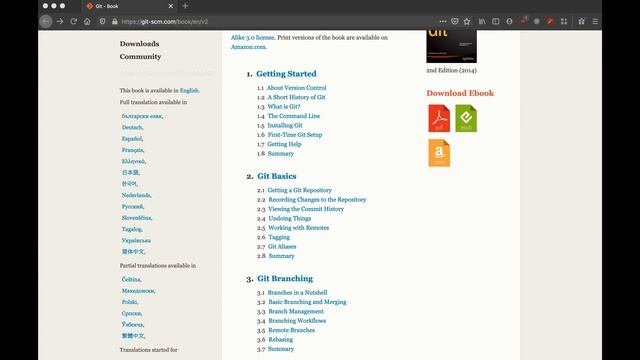Open a new tab with plus button
The width and height of the screenshot is (640, 360).
pyautogui.click(x=185, y=6)
